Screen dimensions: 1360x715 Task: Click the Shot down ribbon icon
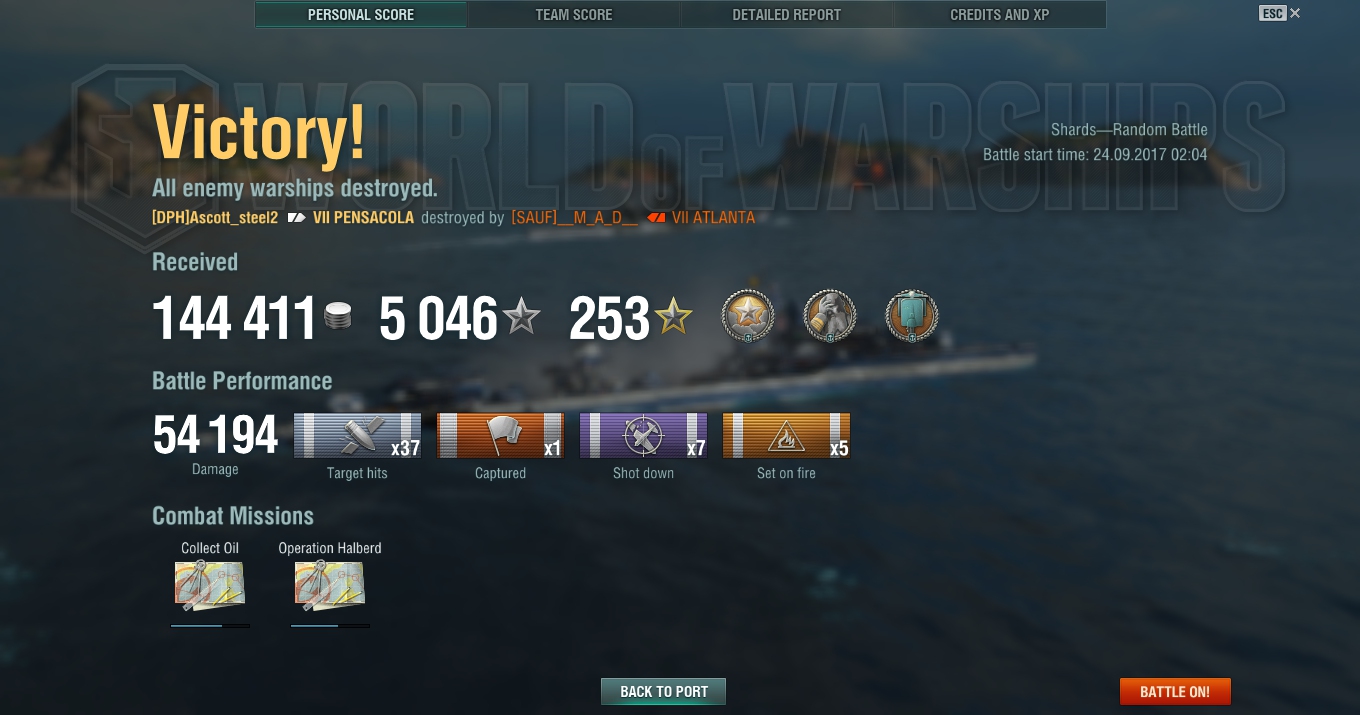(x=643, y=436)
